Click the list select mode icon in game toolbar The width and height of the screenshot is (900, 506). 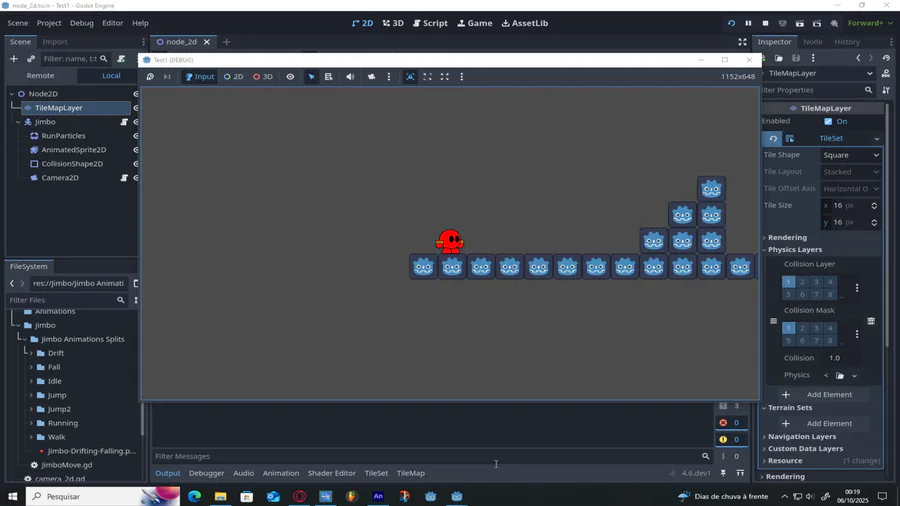click(328, 76)
